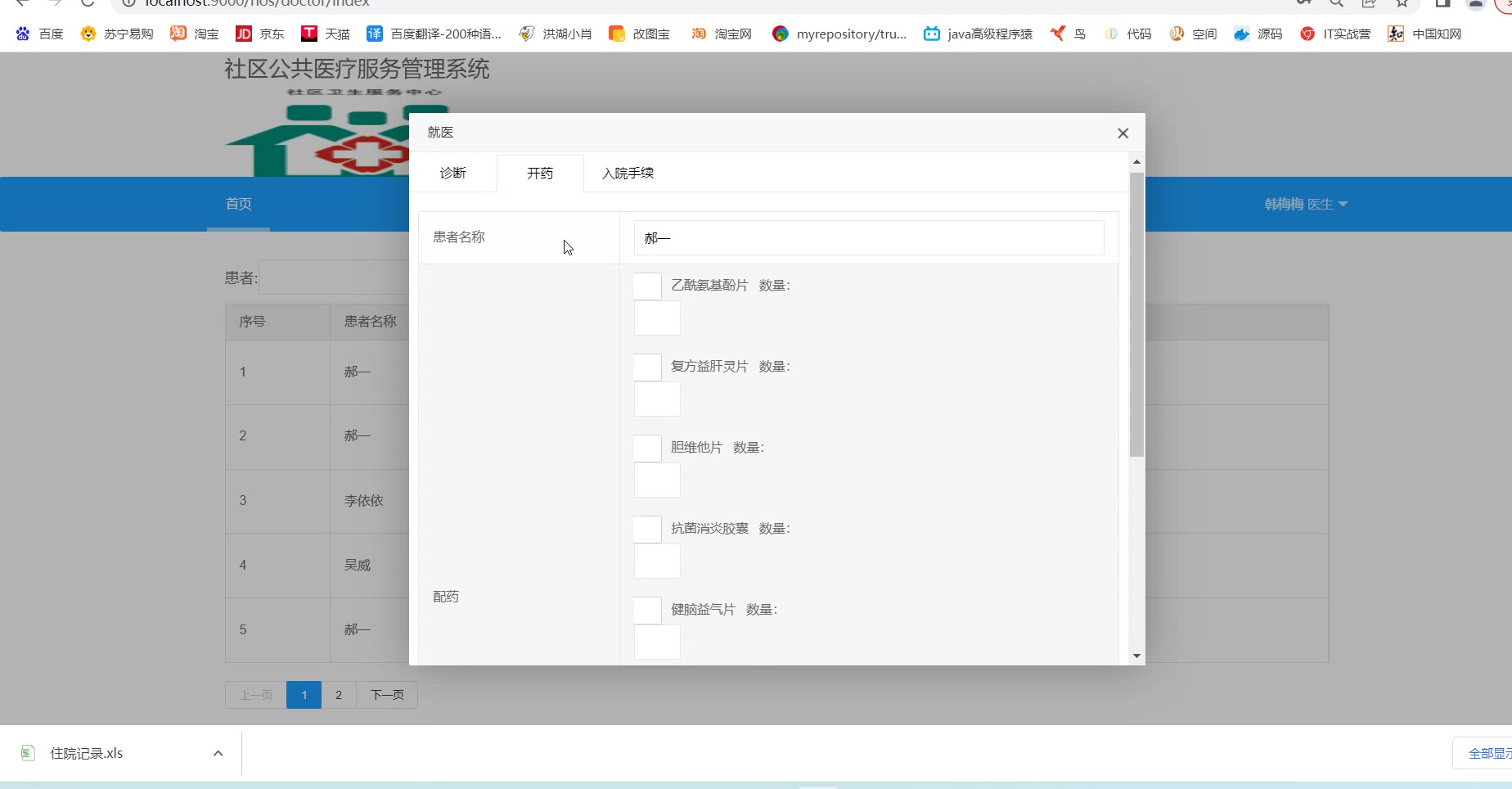Go to page 2 of patient list

[x=339, y=695]
